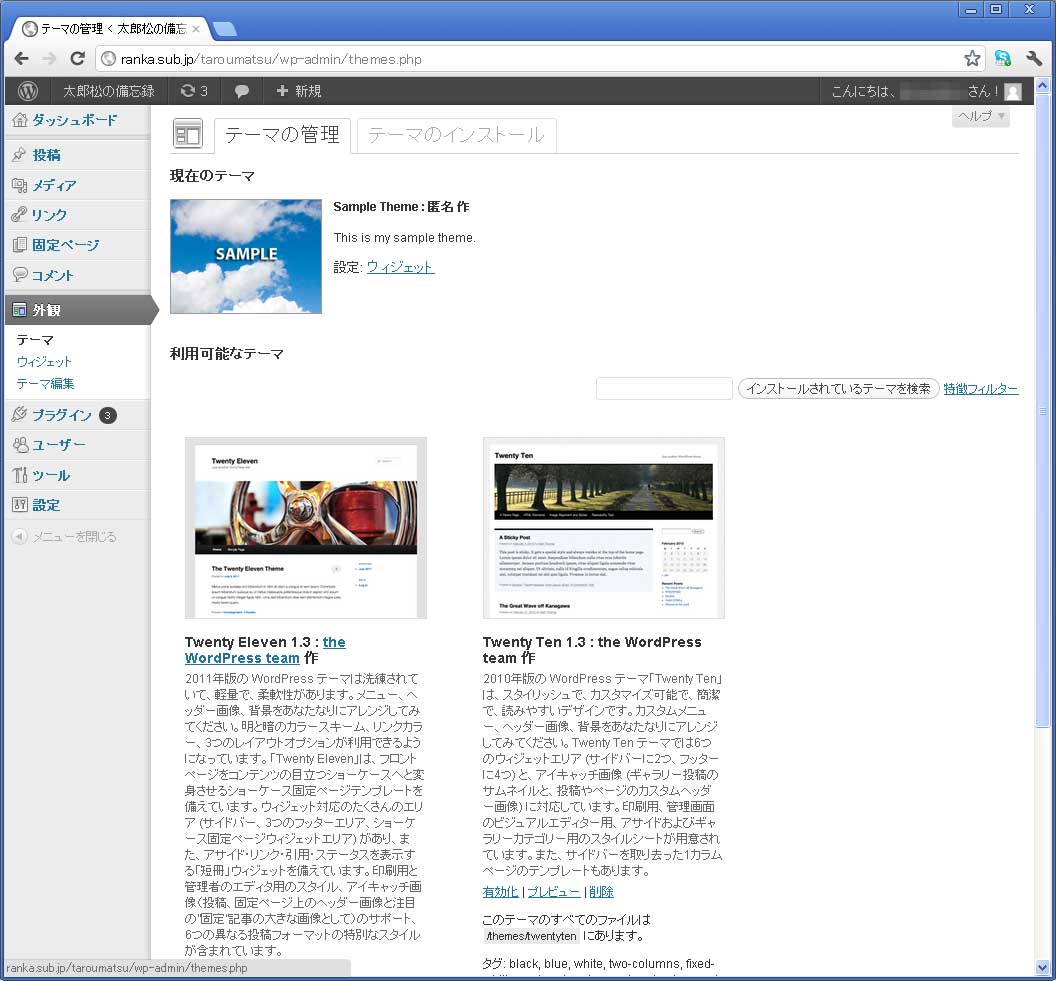Open the Twenty Eleven theme screenshot
Viewport: 1056px width, 981px height.
(x=306, y=528)
